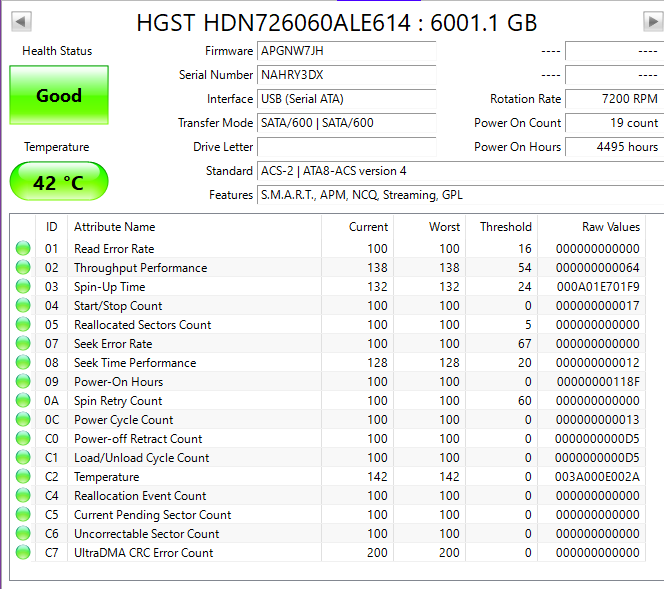Click the next disk right arrow button
The image size is (664, 589).
tap(652, 21)
